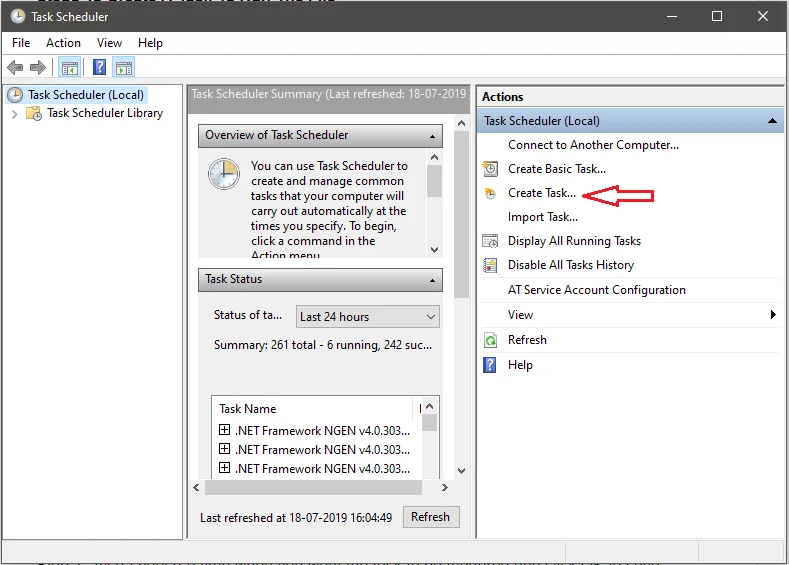Viewport: 789px width, 565px height.
Task: Open the Last 24 hours dropdown
Action: [368, 317]
